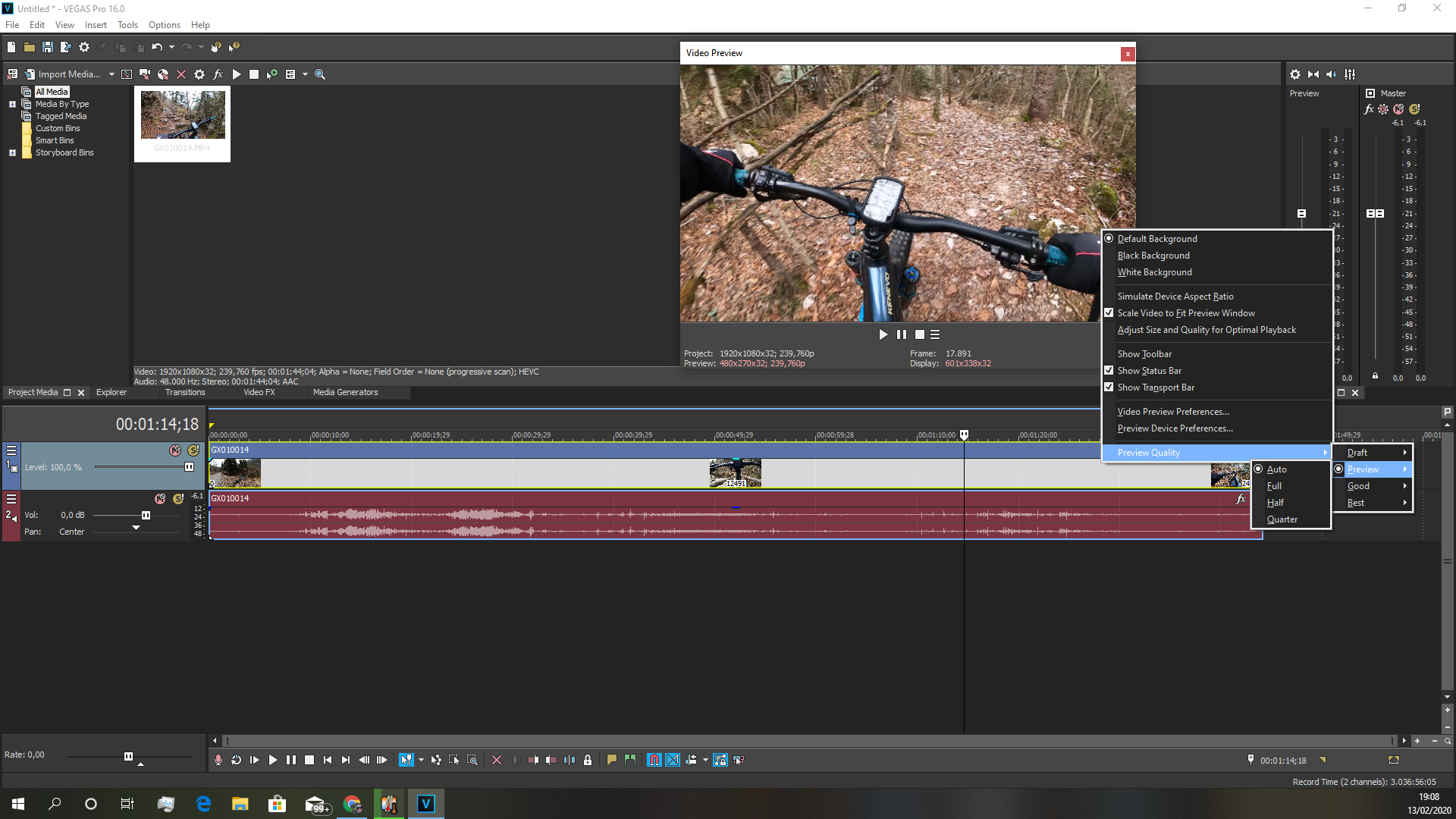Solo the video track 1
This screenshot has width=1456, height=819.
[193, 450]
